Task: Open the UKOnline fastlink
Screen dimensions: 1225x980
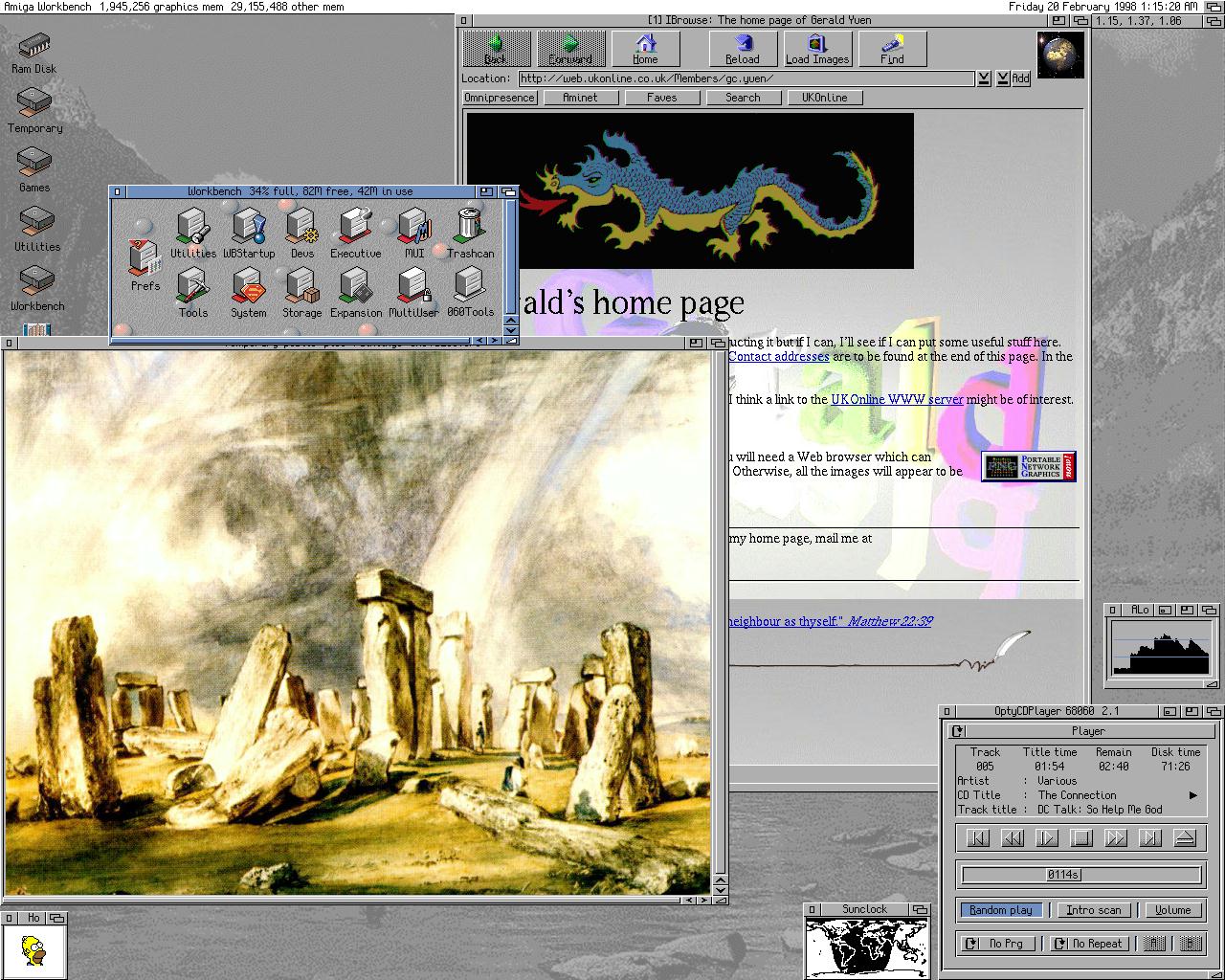Action: pyautogui.click(x=825, y=98)
